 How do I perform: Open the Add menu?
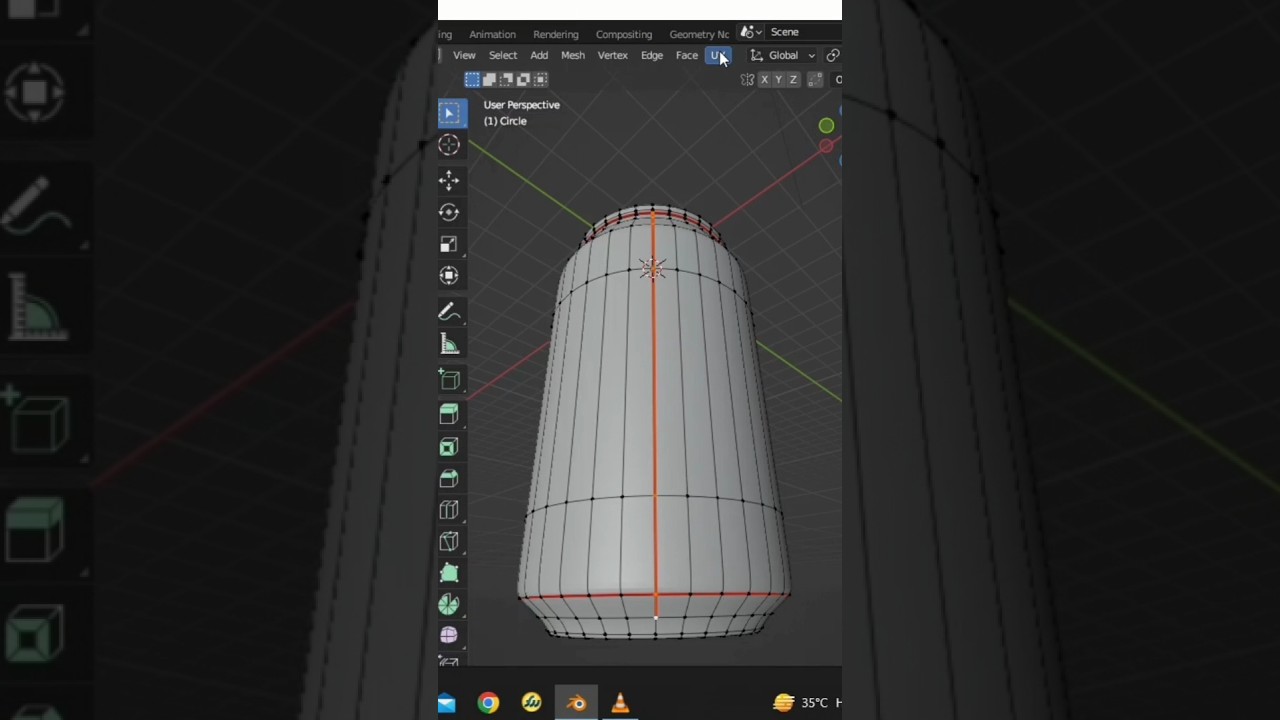tap(539, 56)
